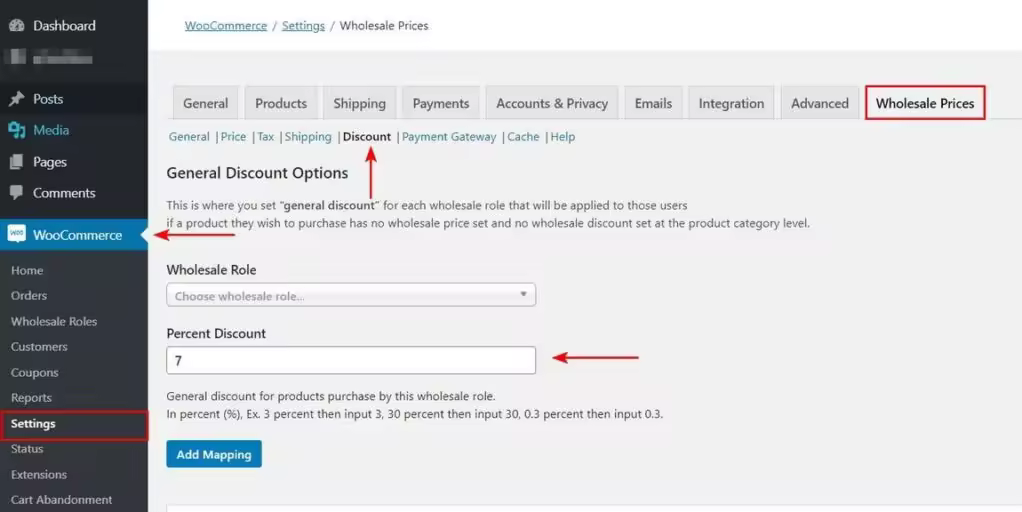
Task: Select the Payments tab
Action: click(x=441, y=103)
